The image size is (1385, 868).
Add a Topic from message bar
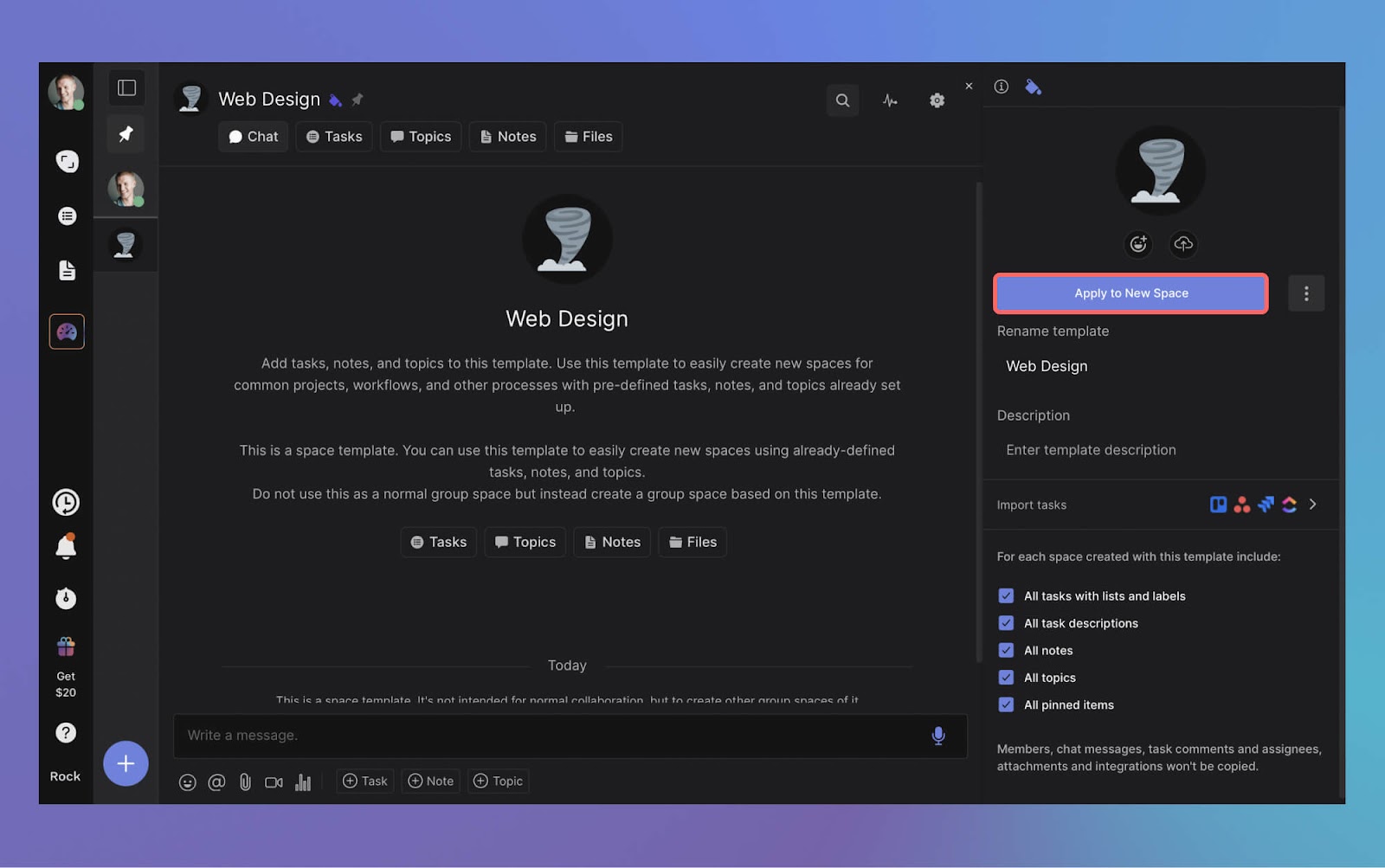click(499, 781)
